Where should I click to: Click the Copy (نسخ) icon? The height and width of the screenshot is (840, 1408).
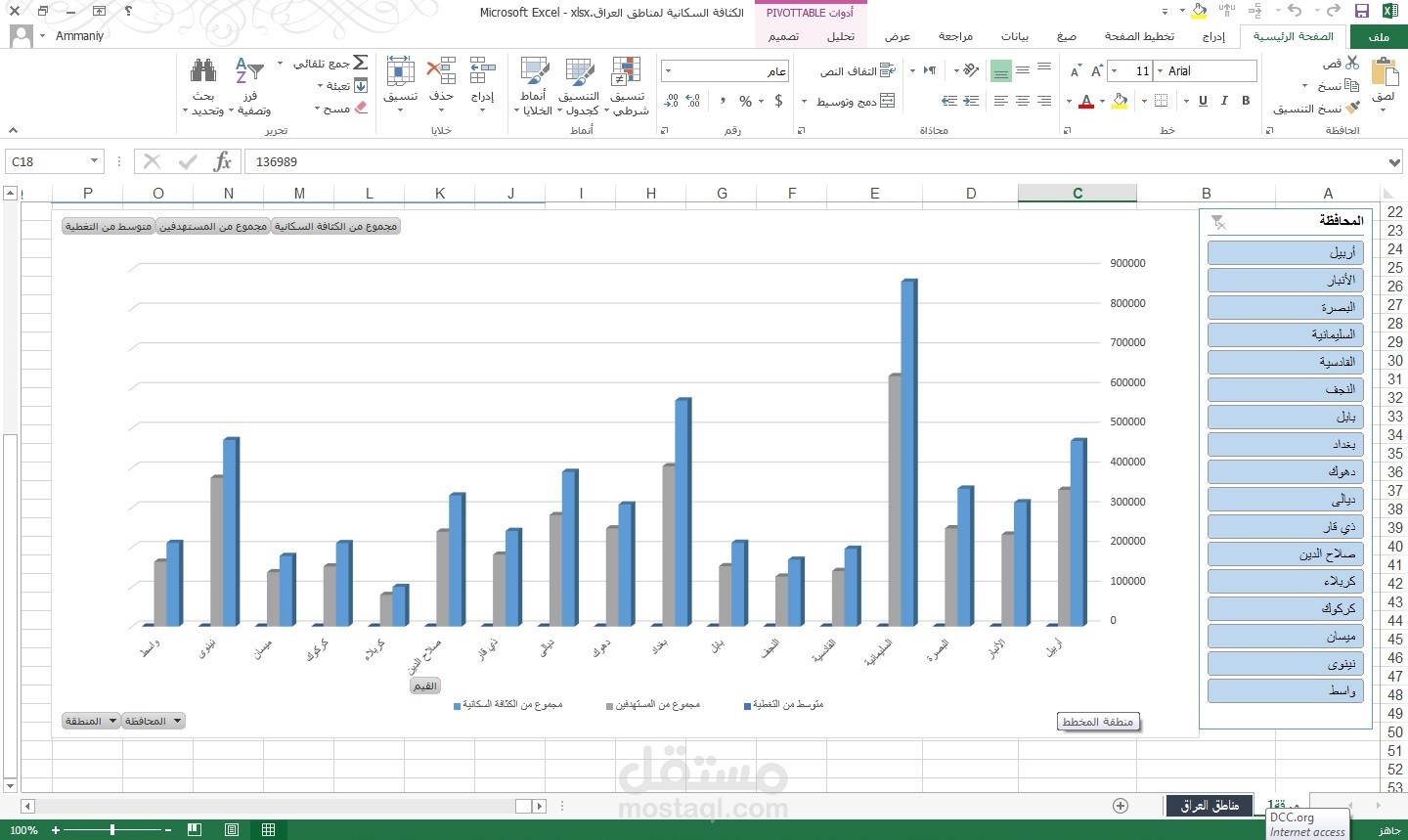click(x=1352, y=85)
